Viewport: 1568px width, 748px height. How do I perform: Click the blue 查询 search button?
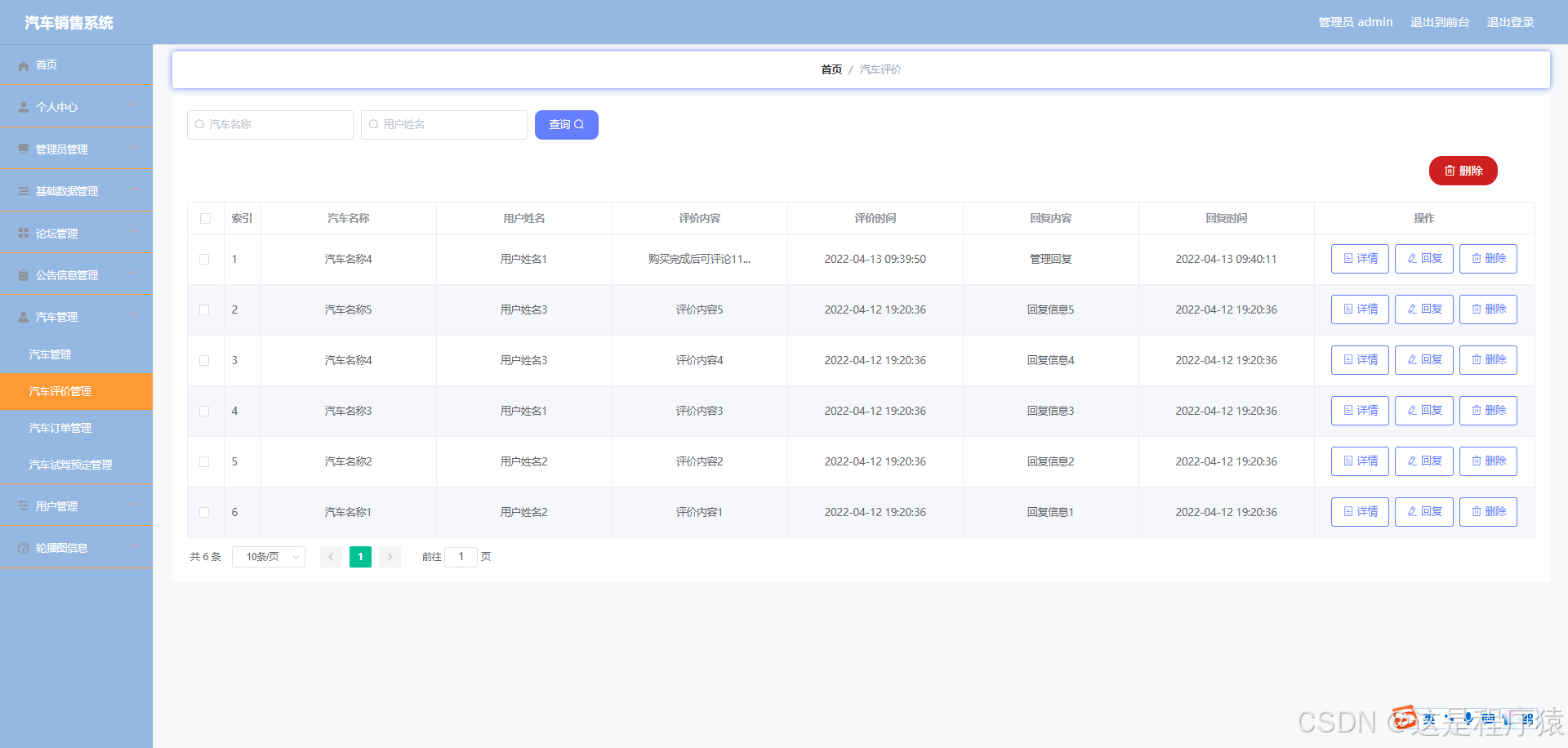[567, 125]
